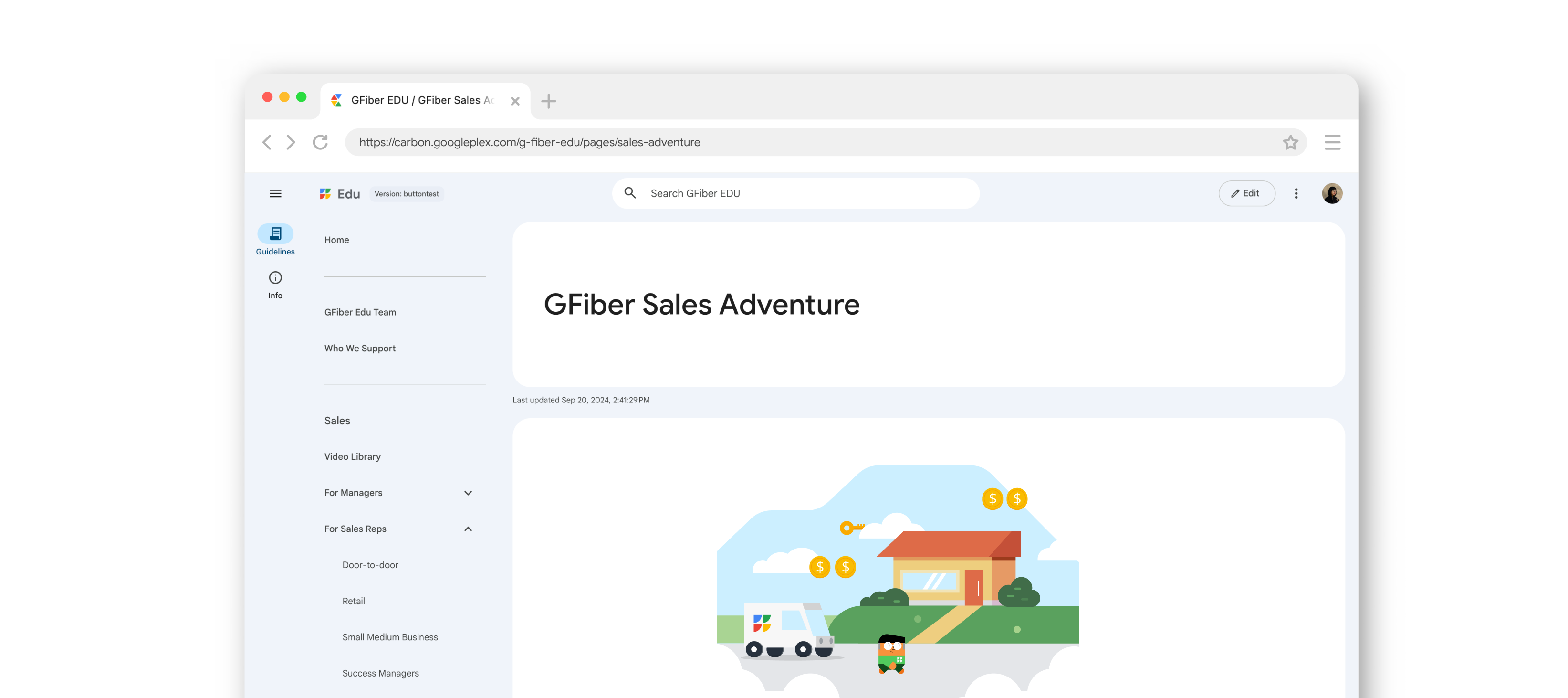This screenshot has height=698, width=1568.
Task: Collapse the For Sales Reps section
Action: [x=468, y=529]
